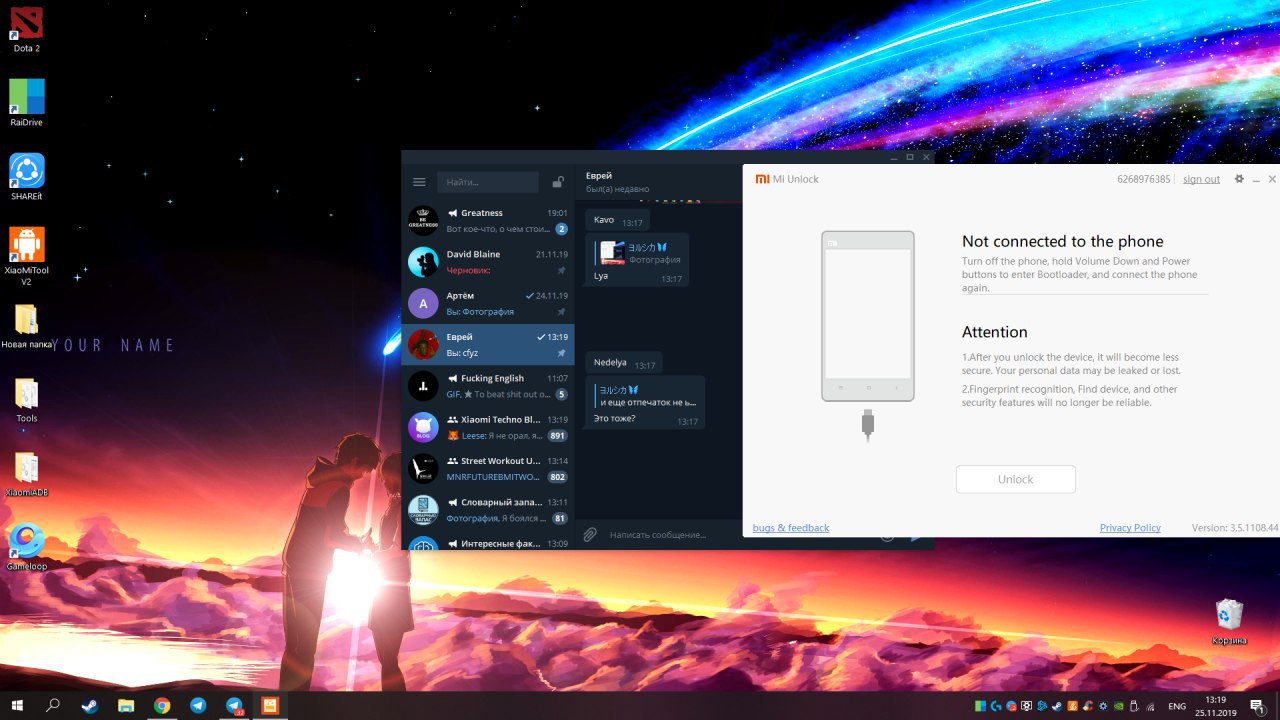Click the attach file paperclip in Telegram
Image resolution: width=1280 pixels, height=720 pixels.
point(590,535)
